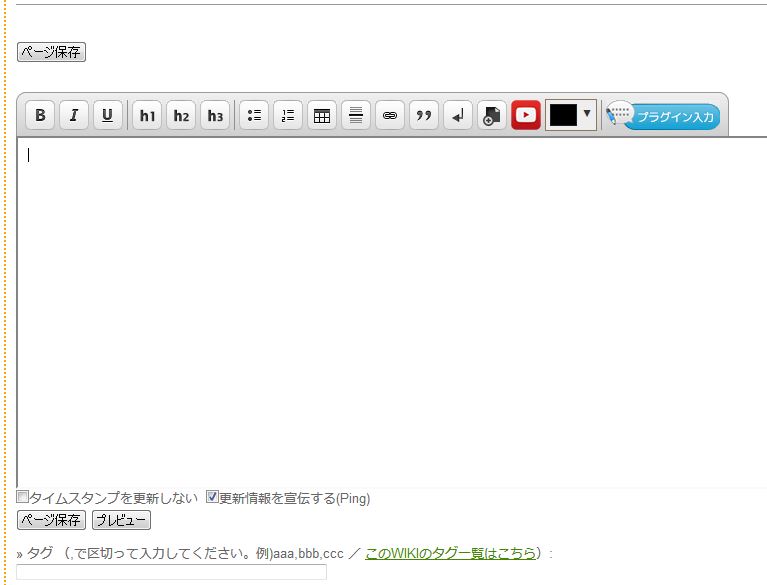Screen dimensions: 767x585
Task: Apply italic formatting
Action: tap(74, 115)
